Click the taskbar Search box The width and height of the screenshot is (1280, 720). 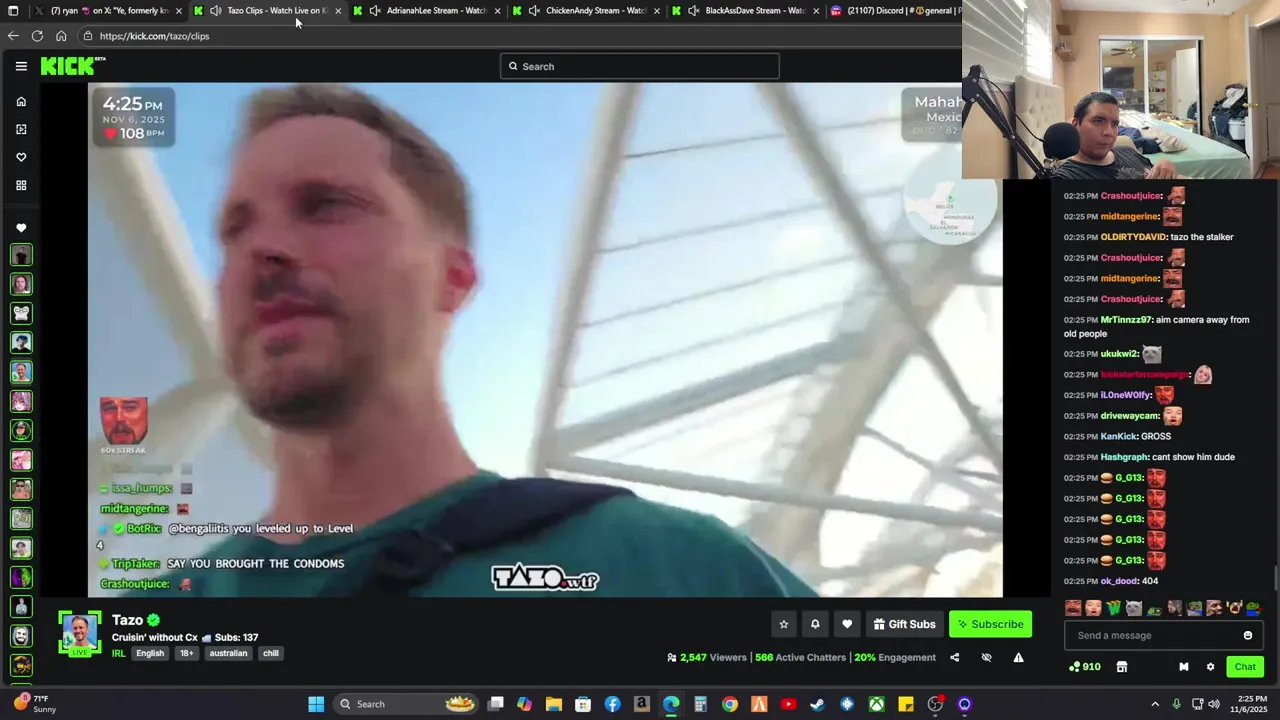pos(408,704)
